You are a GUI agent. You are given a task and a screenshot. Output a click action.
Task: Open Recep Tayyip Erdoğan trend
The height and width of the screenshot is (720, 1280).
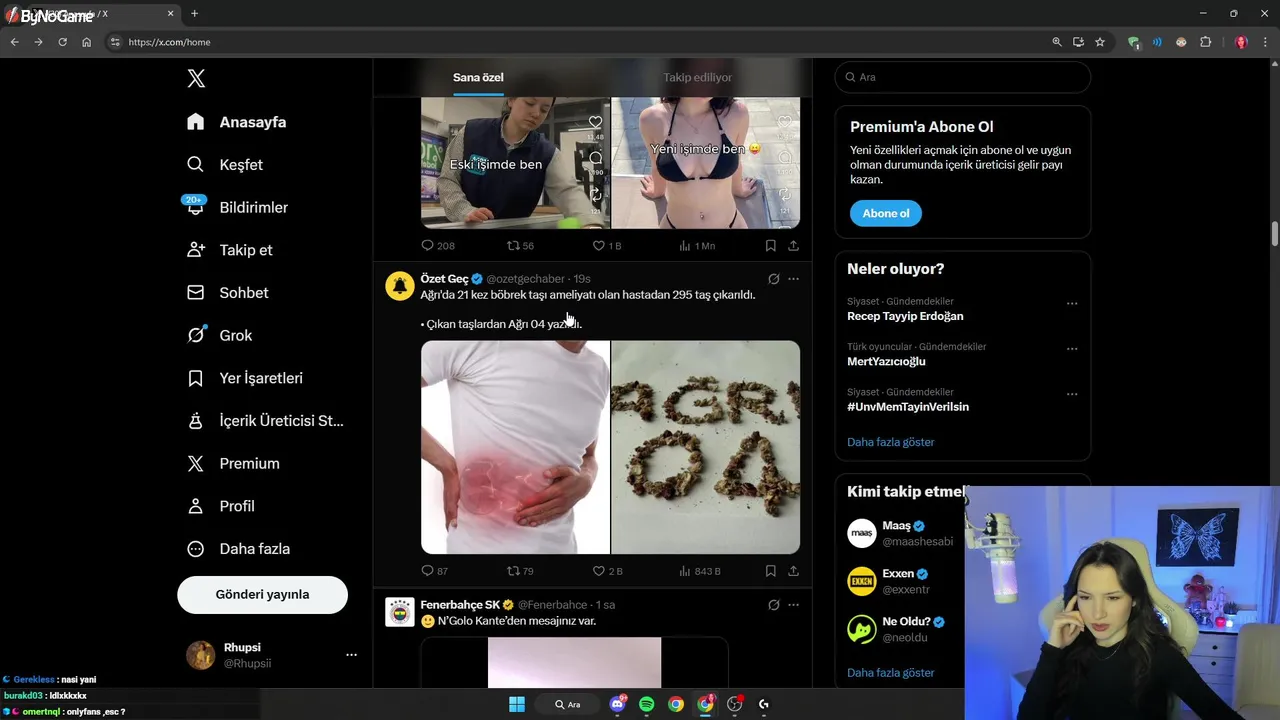click(905, 316)
